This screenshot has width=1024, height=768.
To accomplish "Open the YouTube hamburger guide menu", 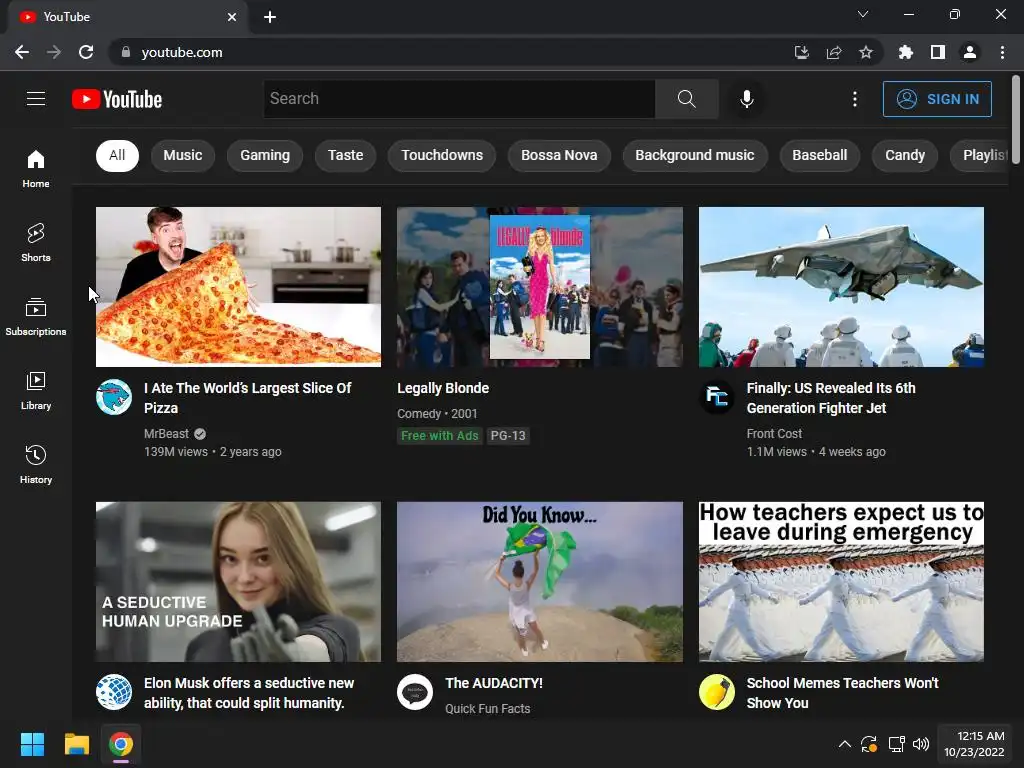I will point(36,99).
